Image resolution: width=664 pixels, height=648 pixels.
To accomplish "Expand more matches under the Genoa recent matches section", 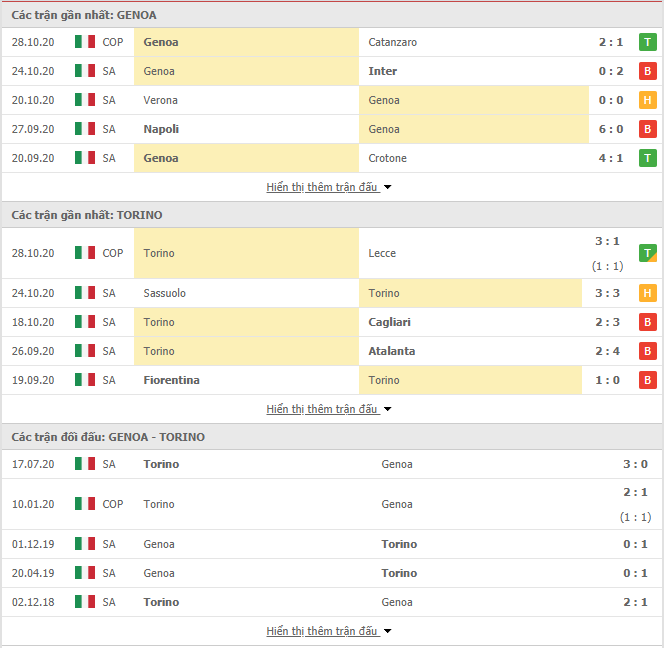I will 329,187.
